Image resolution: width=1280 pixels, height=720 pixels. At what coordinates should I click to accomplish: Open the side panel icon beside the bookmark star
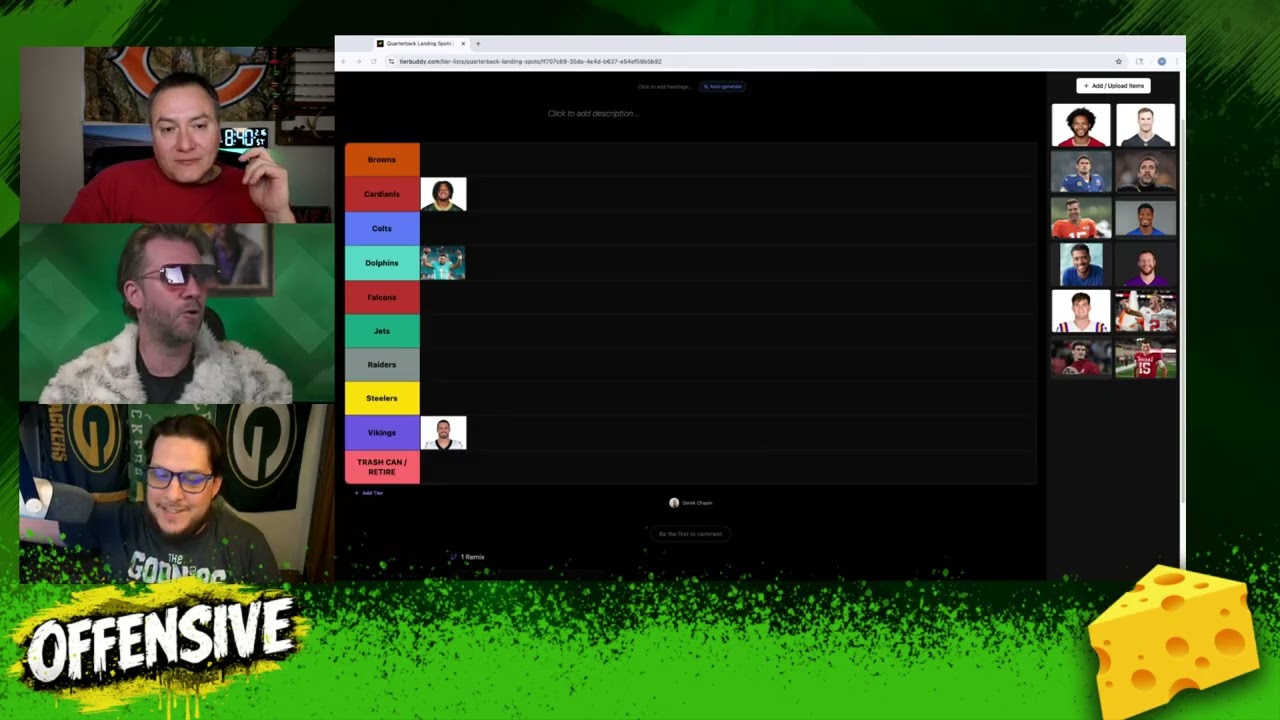1139,61
